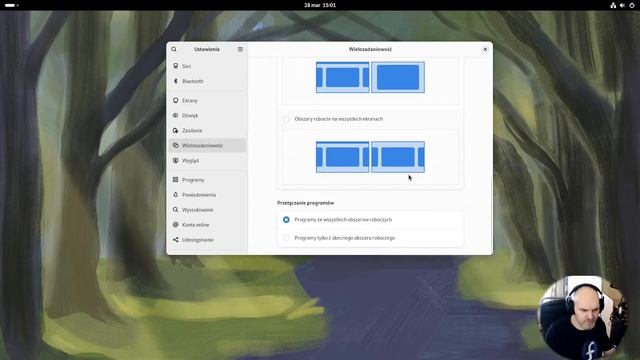This screenshot has height=360, width=640.
Task: Click the Wygląd appearance icon
Action: pos(176,160)
